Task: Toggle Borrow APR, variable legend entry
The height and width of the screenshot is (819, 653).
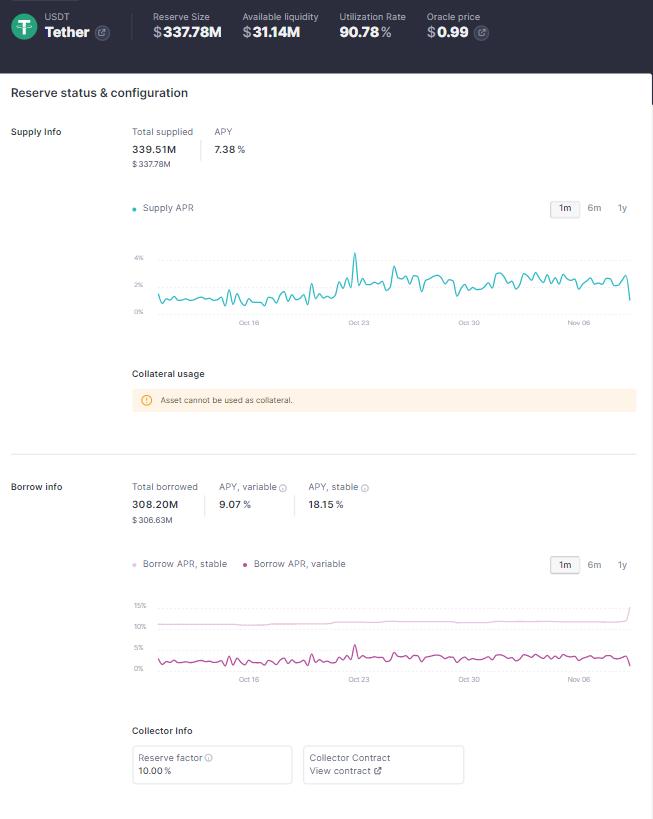Action: (x=298, y=564)
